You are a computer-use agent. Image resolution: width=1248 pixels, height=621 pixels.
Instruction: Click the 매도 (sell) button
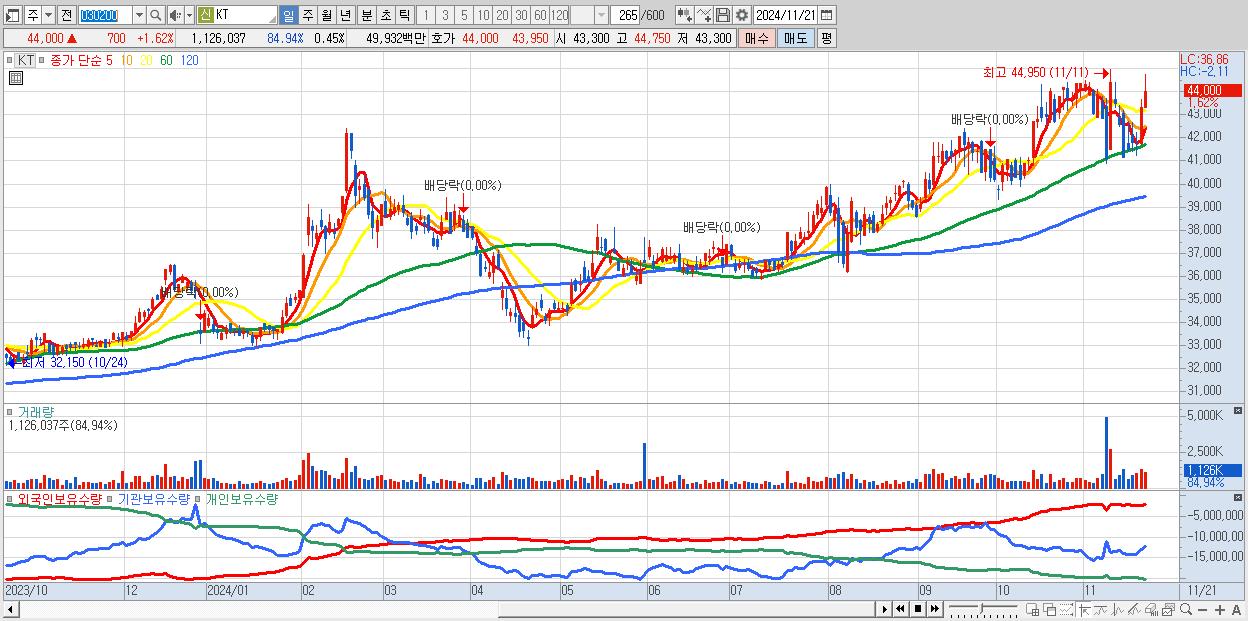(x=795, y=38)
